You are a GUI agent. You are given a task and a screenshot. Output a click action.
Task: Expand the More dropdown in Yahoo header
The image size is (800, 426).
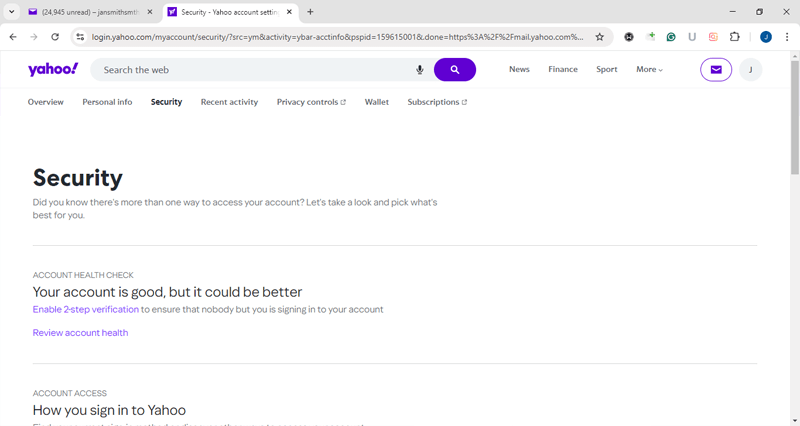649,70
